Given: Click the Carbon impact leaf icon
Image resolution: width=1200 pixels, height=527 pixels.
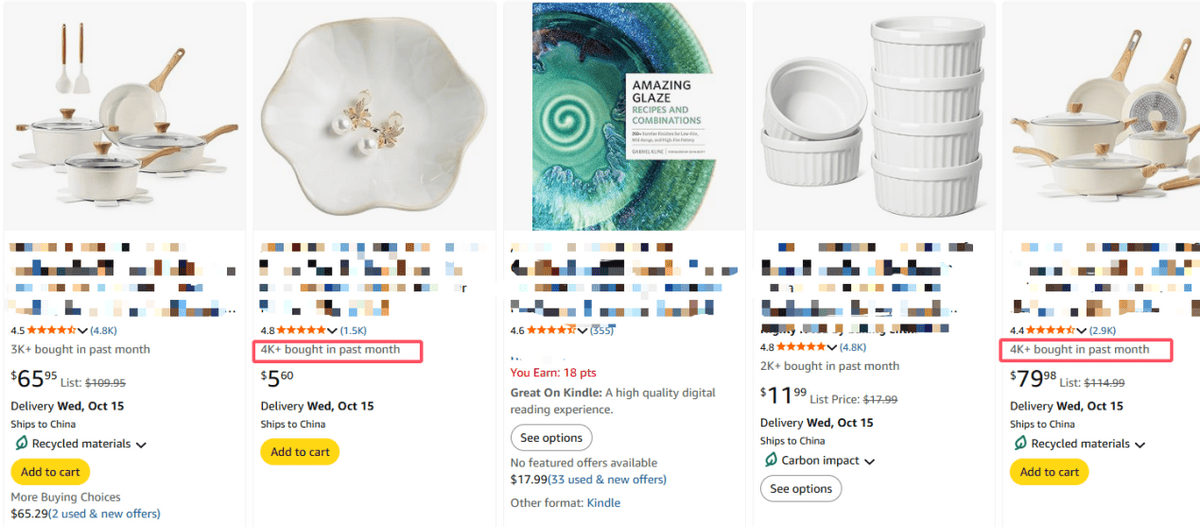Looking at the screenshot, I should tap(771, 460).
